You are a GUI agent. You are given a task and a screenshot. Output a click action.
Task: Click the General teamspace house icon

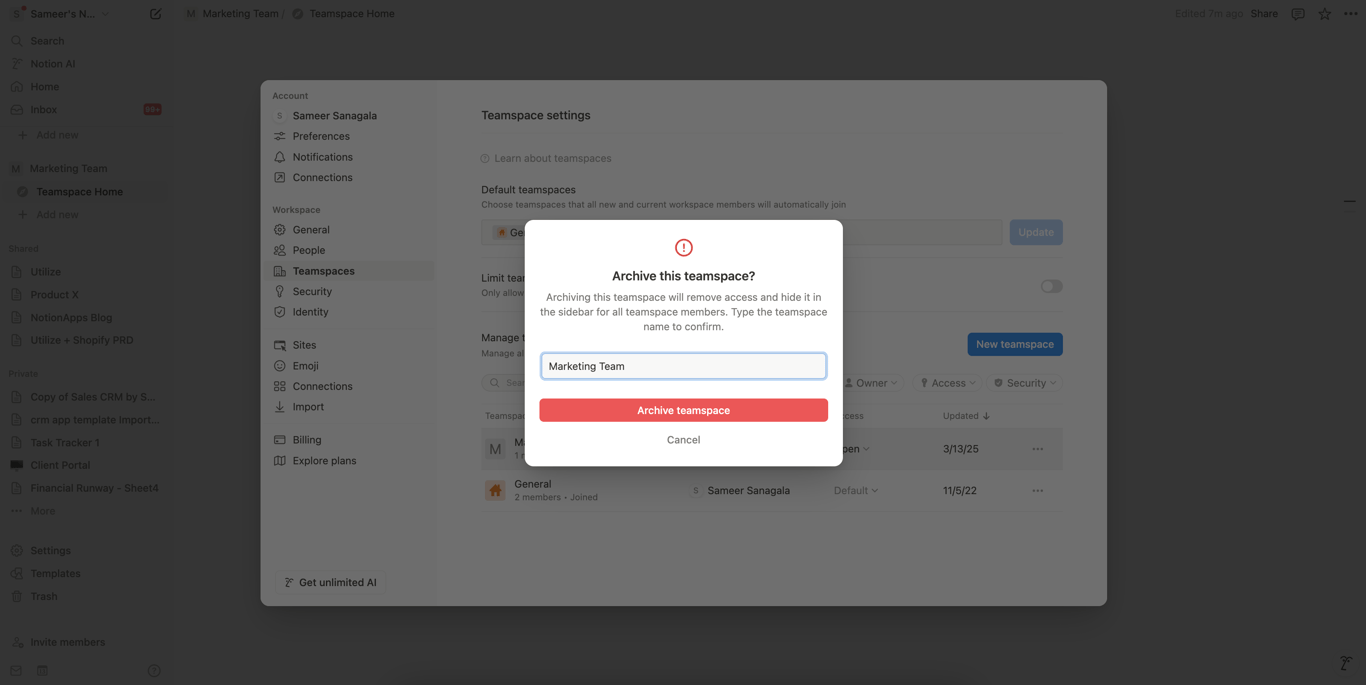click(x=495, y=491)
